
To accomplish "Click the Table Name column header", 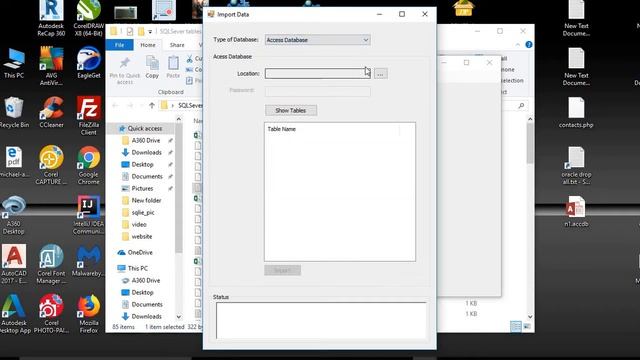I will click(x=282, y=129).
